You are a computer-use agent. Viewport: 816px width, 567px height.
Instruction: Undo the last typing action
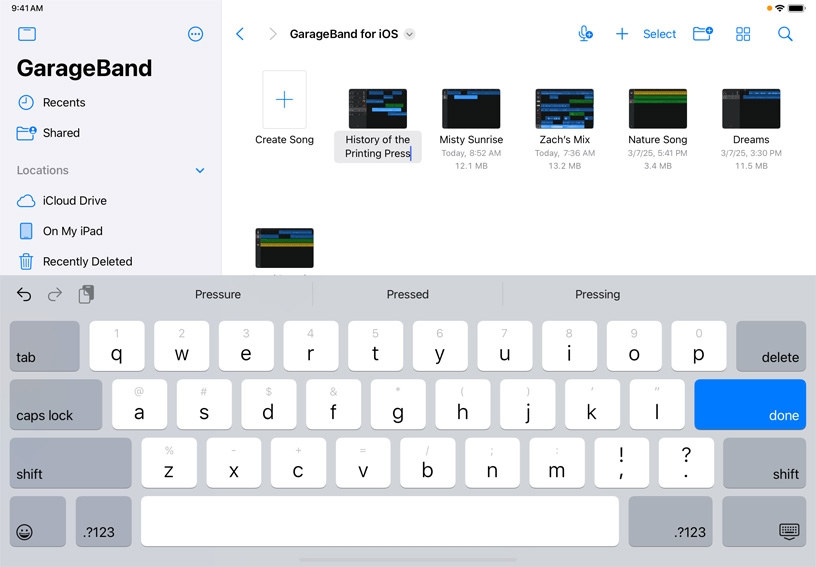click(24, 294)
